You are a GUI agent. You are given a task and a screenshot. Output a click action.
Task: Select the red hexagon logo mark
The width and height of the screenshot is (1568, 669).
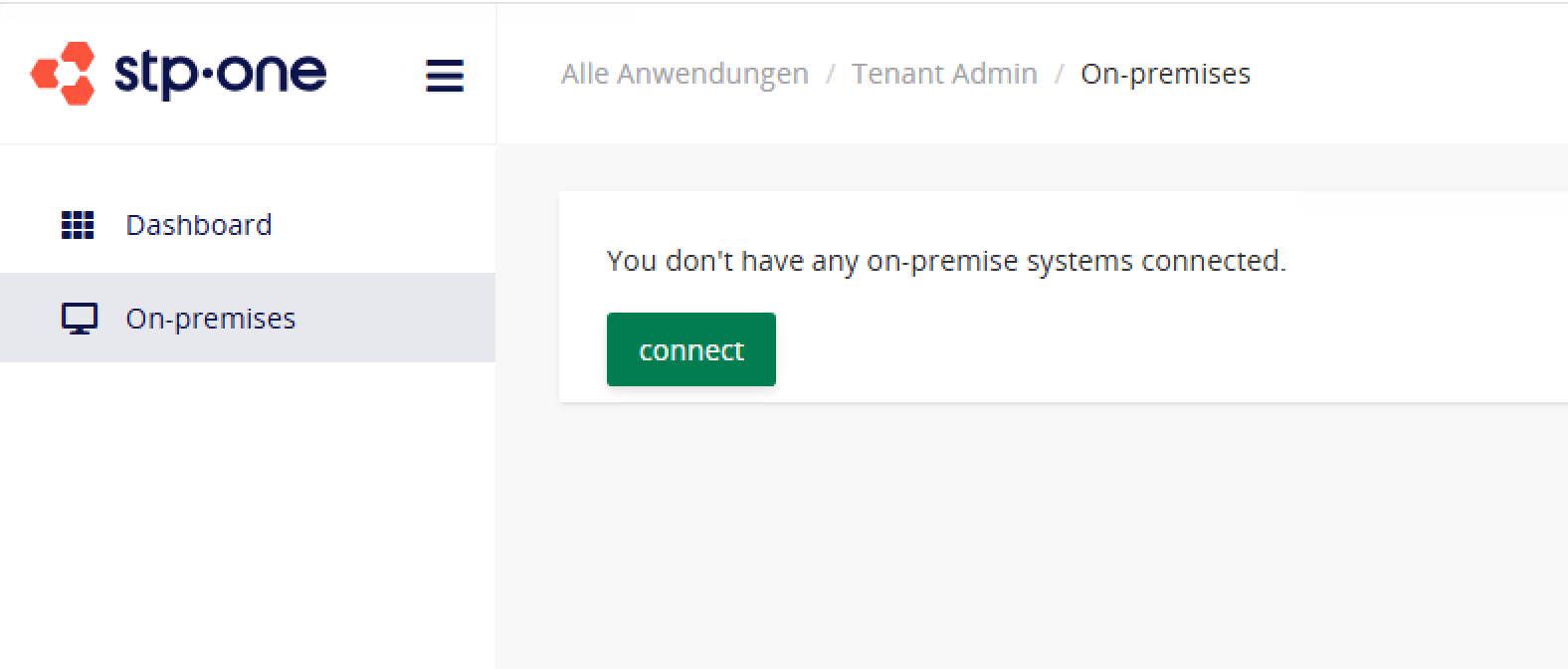65,73
